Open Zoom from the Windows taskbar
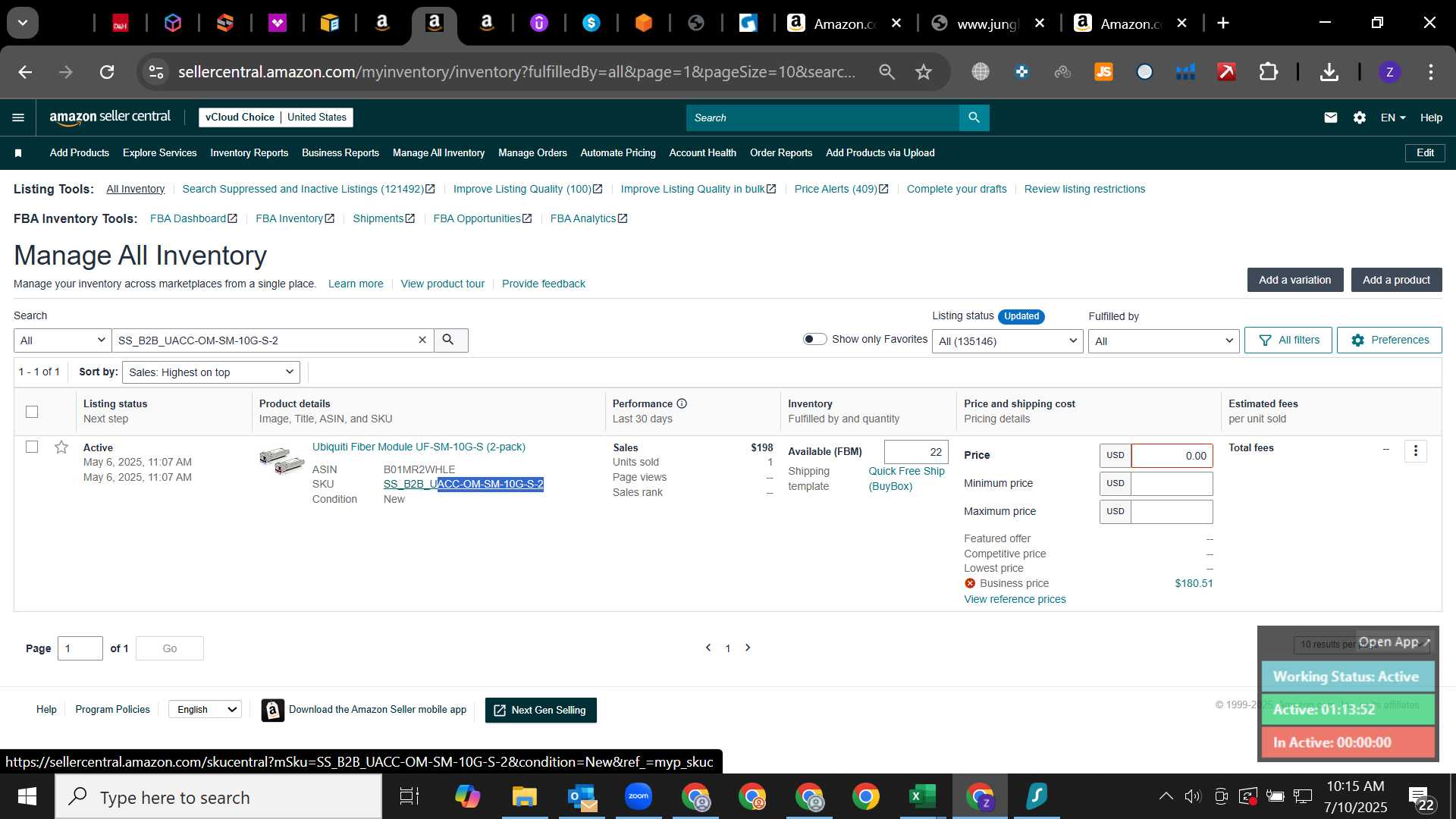This screenshot has width=1456, height=819. click(639, 796)
